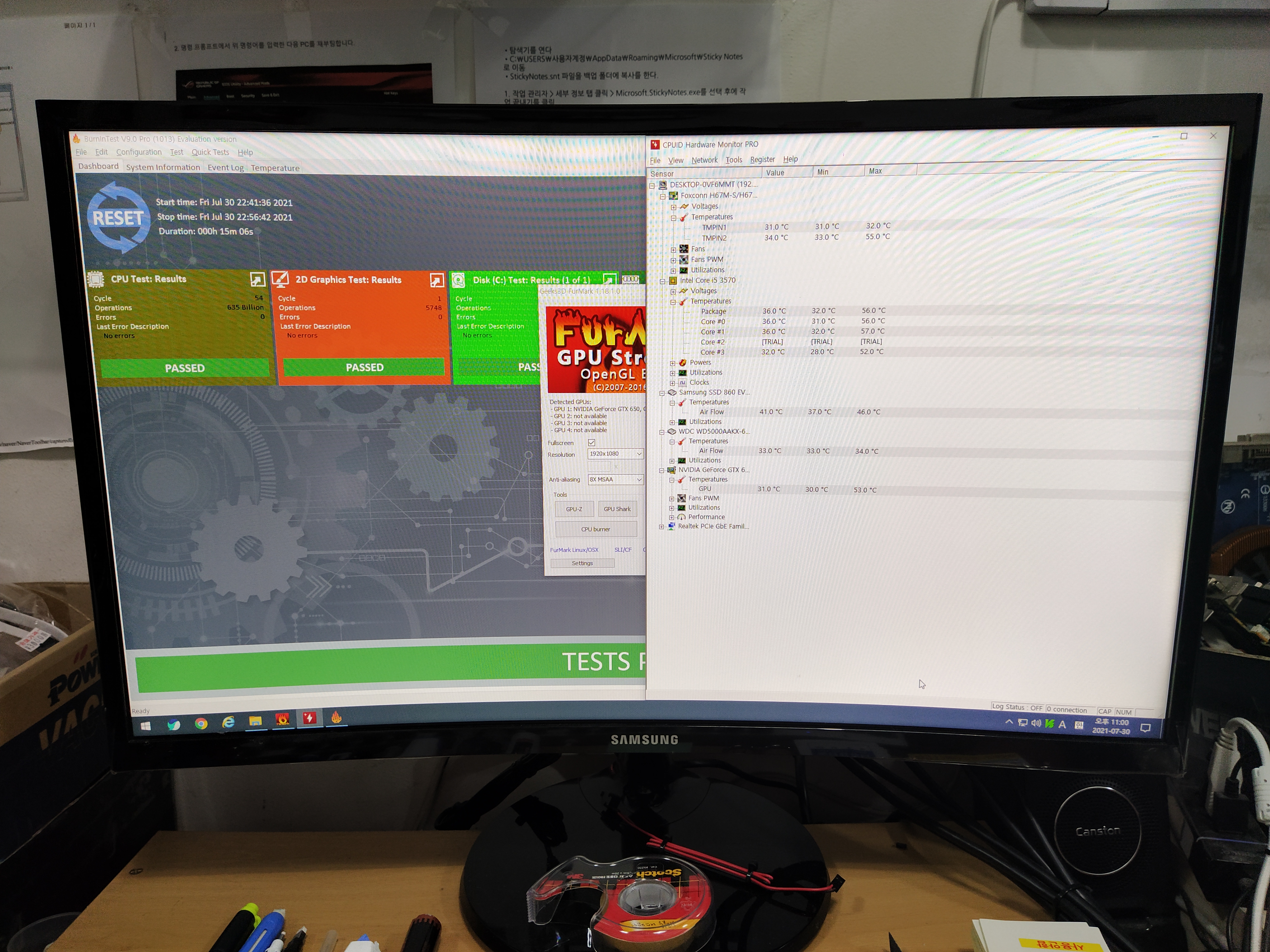Switch to Event Log tab
The height and width of the screenshot is (952, 1270).
click(x=226, y=168)
